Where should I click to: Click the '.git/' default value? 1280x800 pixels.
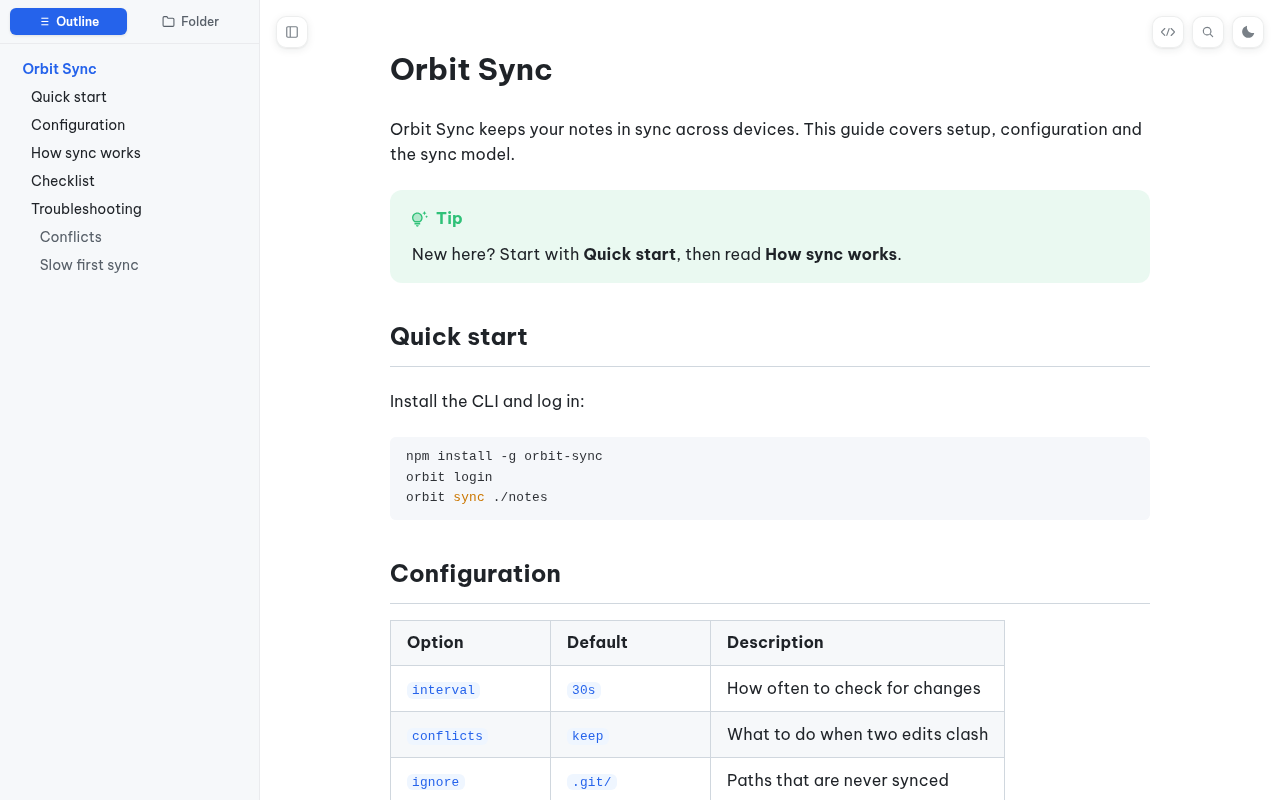[x=592, y=782]
